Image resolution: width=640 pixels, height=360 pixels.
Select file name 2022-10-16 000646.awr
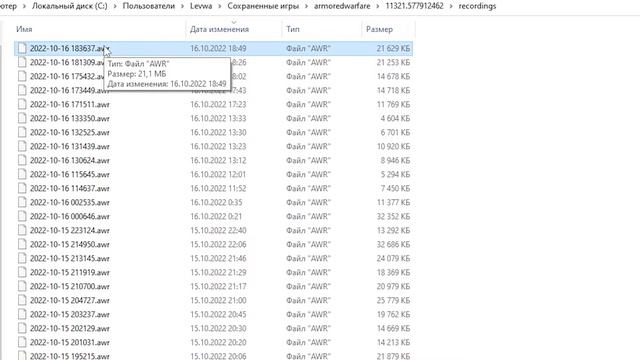pyautogui.click(x=70, y=216)
